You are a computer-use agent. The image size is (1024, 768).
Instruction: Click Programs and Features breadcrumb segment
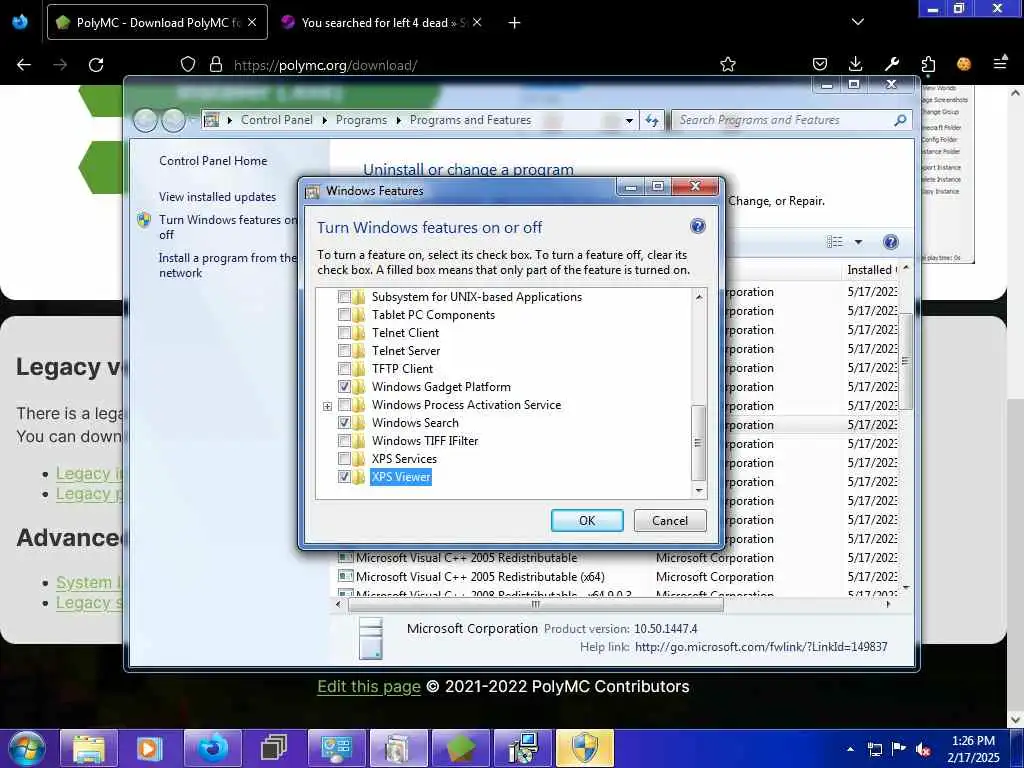click(x=470, y=120)
